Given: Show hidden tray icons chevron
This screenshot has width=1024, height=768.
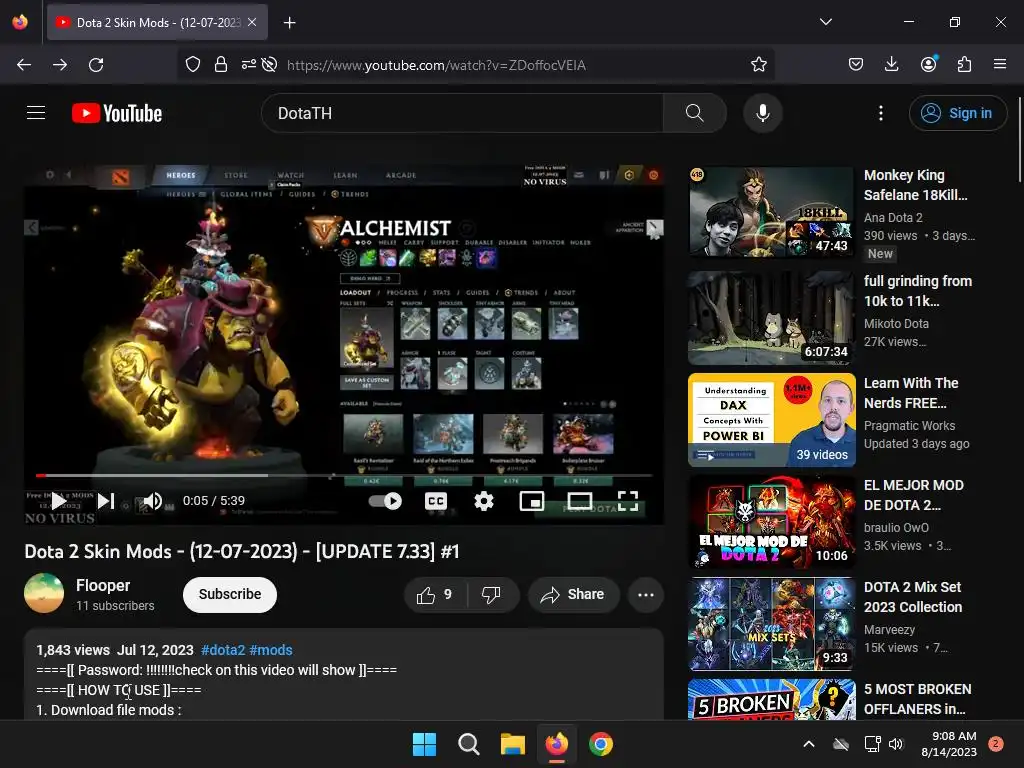Looking at the screenshot, I should 808,744.
